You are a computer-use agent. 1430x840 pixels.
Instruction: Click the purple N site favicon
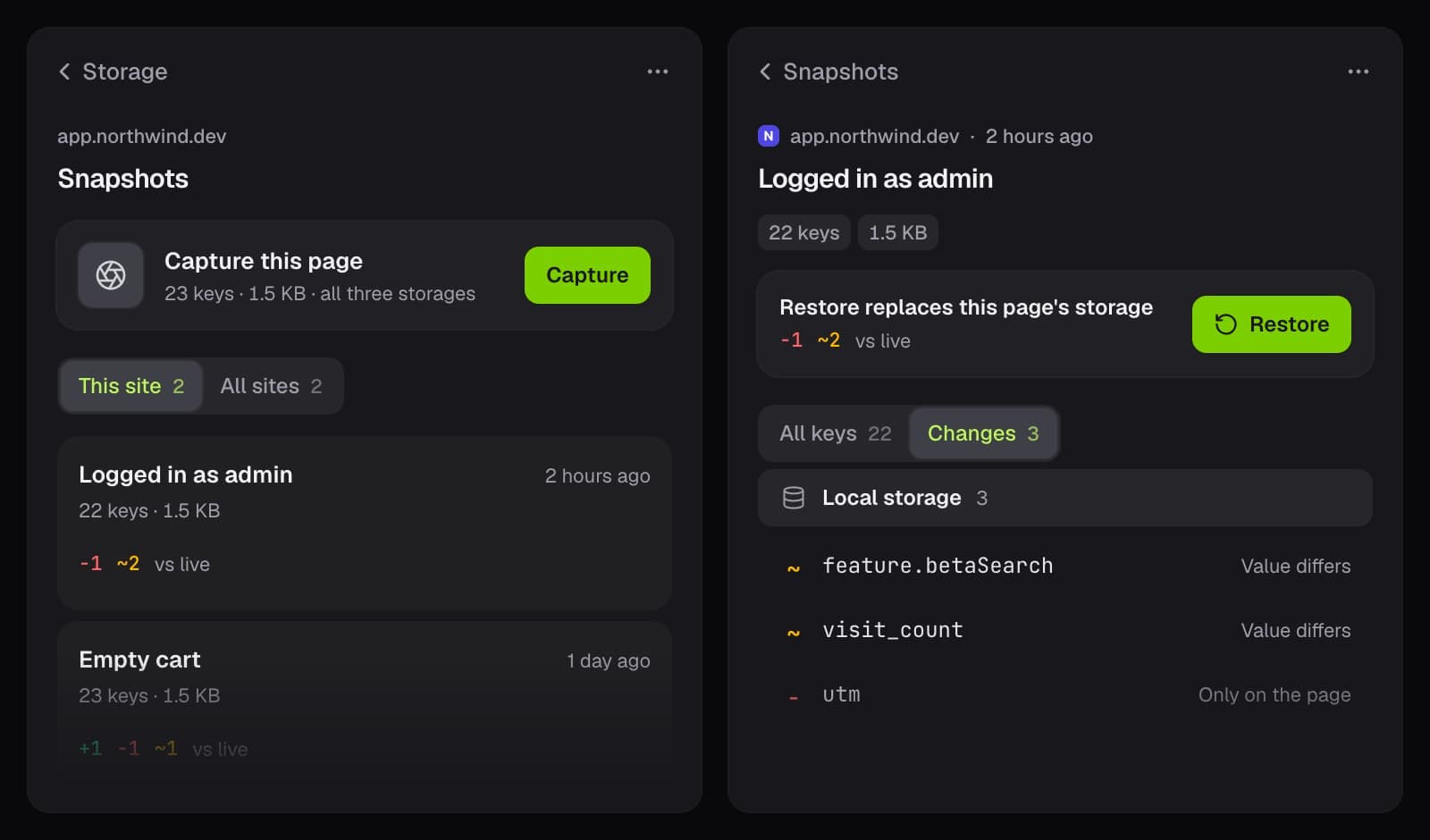(769, 136)
